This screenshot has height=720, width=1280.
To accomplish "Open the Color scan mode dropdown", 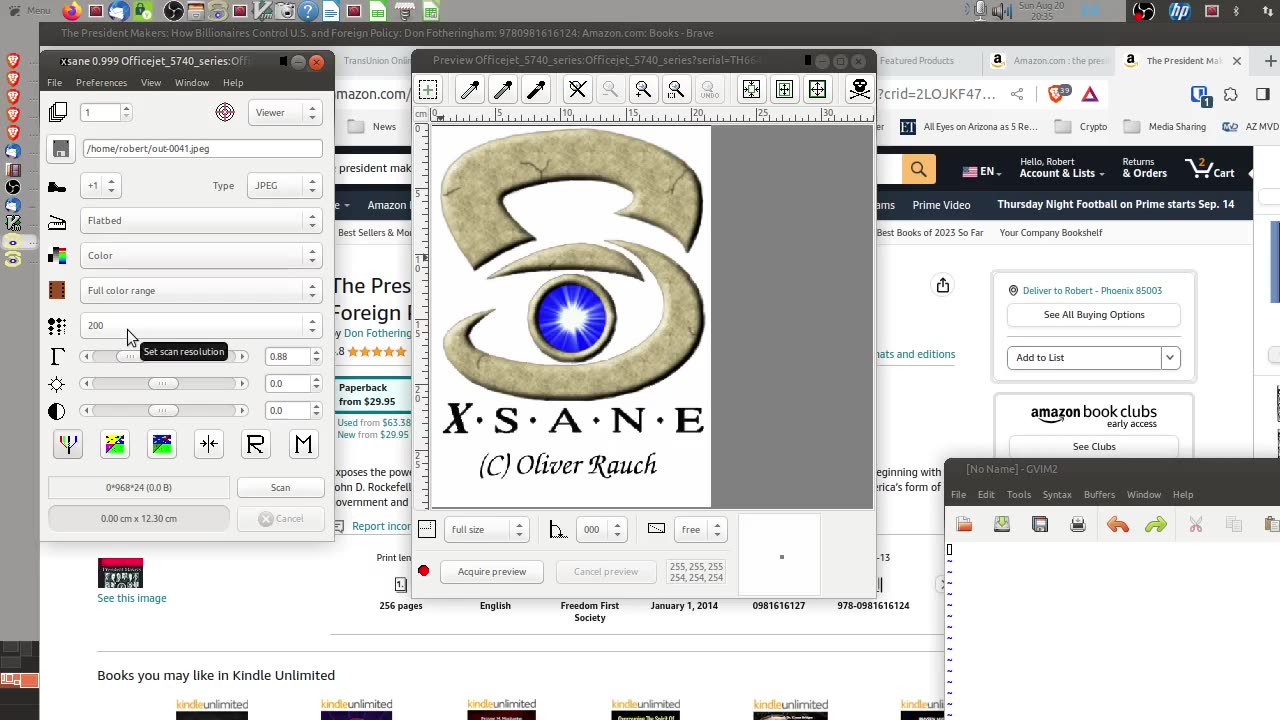I will point(200,255).
